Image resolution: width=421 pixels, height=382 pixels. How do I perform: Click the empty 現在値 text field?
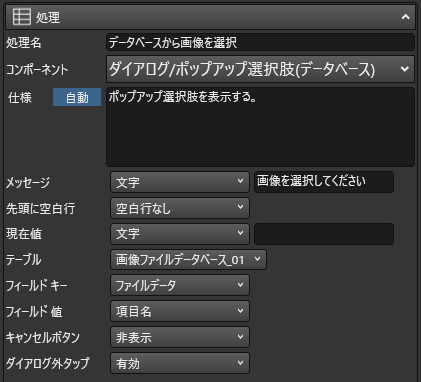click(x=324, y=234)
